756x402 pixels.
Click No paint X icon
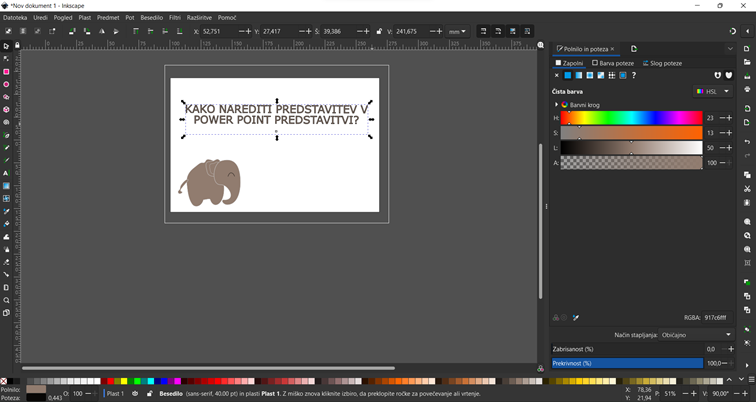click(x=556, y=75)
